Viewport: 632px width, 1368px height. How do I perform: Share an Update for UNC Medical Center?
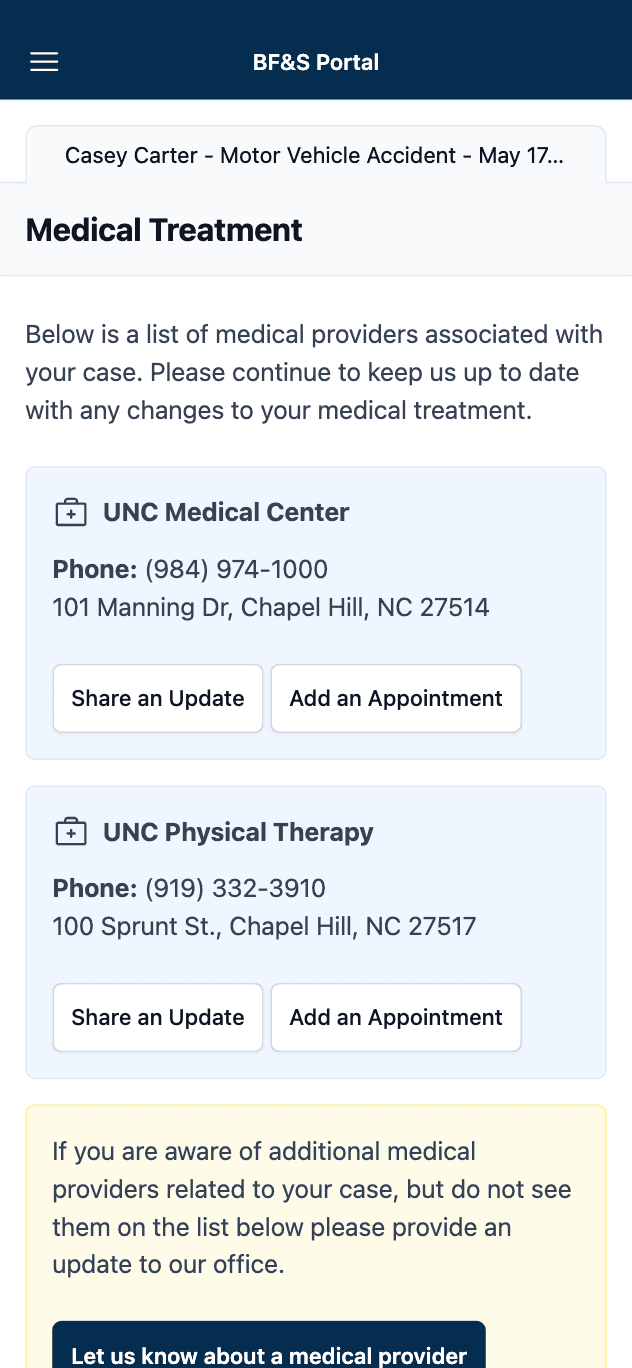coord(158,698)
